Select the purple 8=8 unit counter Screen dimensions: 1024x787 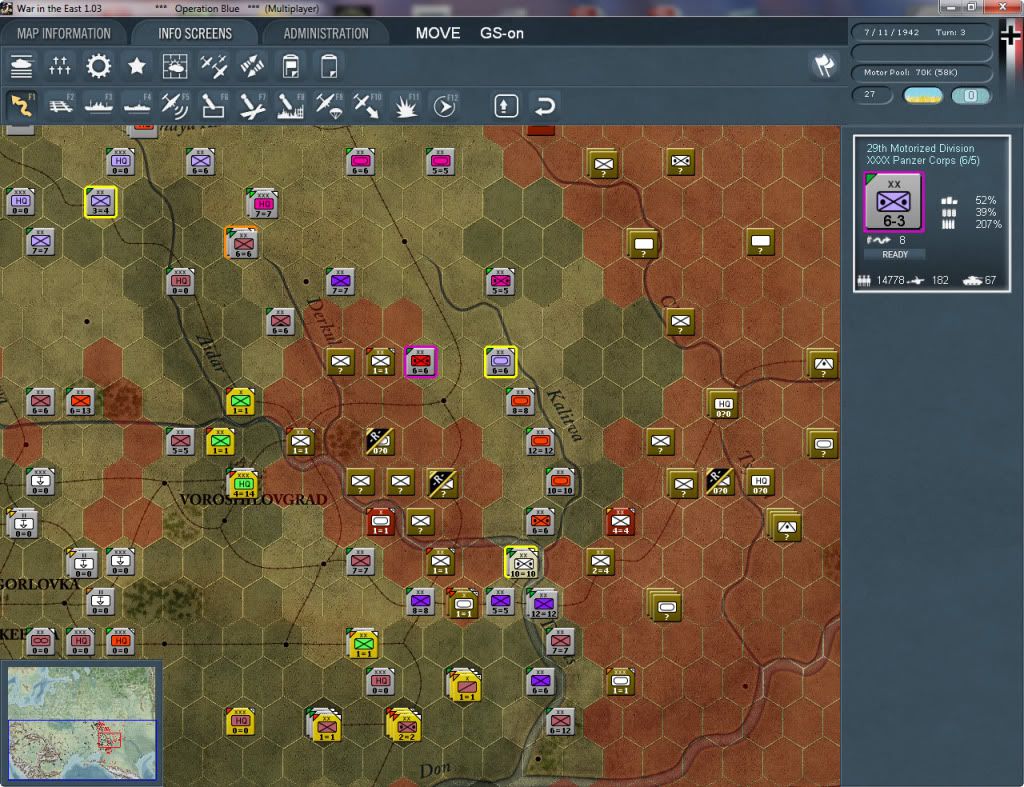pos(420,602)
